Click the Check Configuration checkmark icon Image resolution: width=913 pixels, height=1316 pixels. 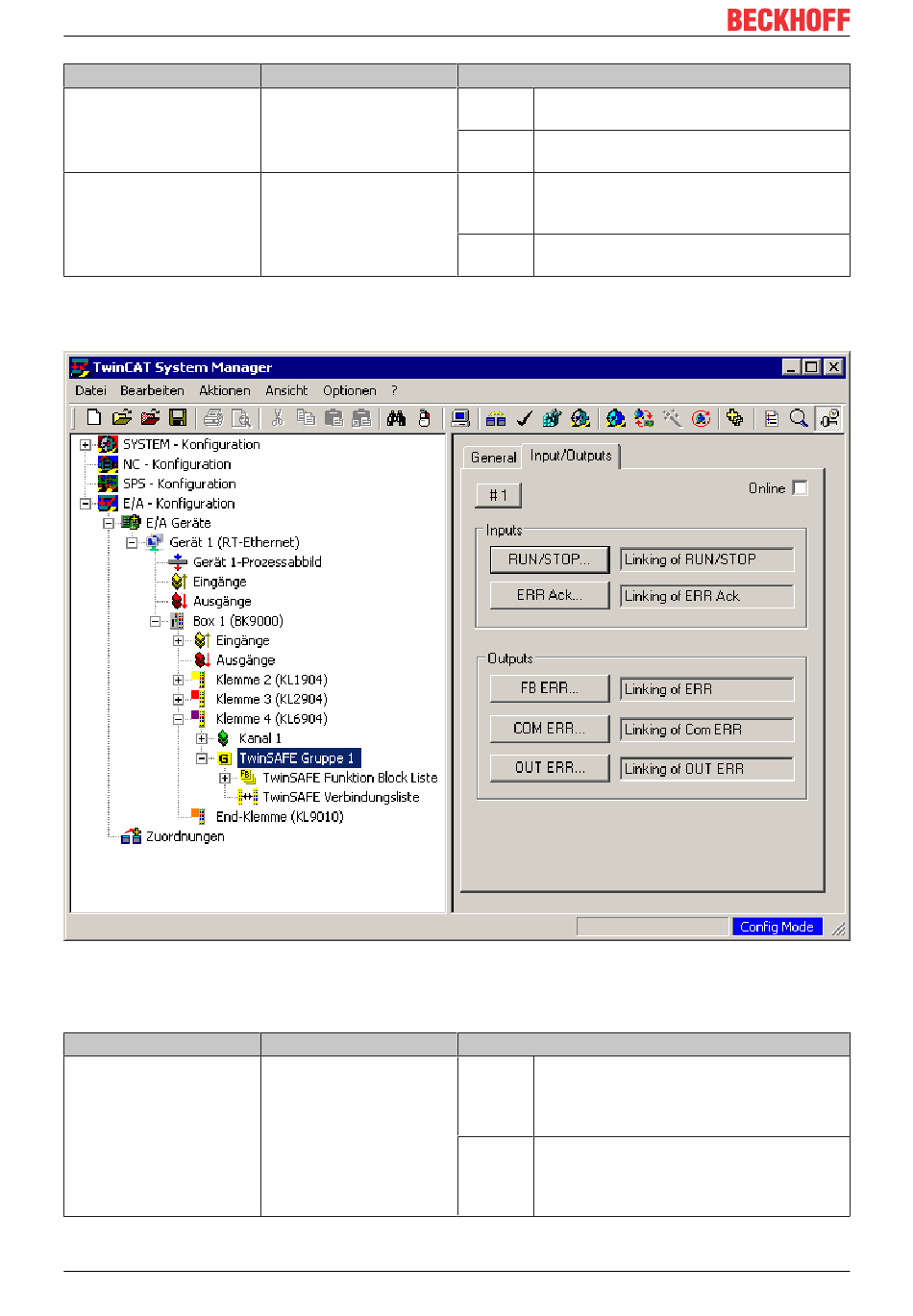524,417
